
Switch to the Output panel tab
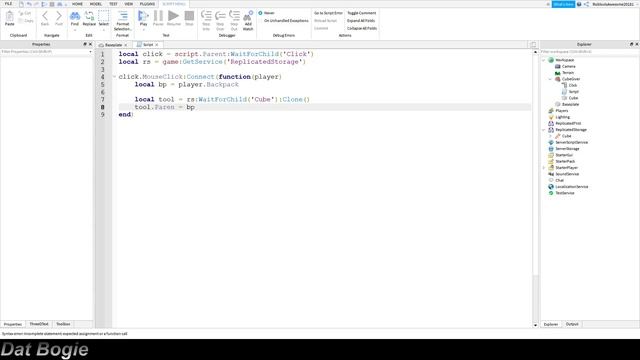tap(572, 324)
